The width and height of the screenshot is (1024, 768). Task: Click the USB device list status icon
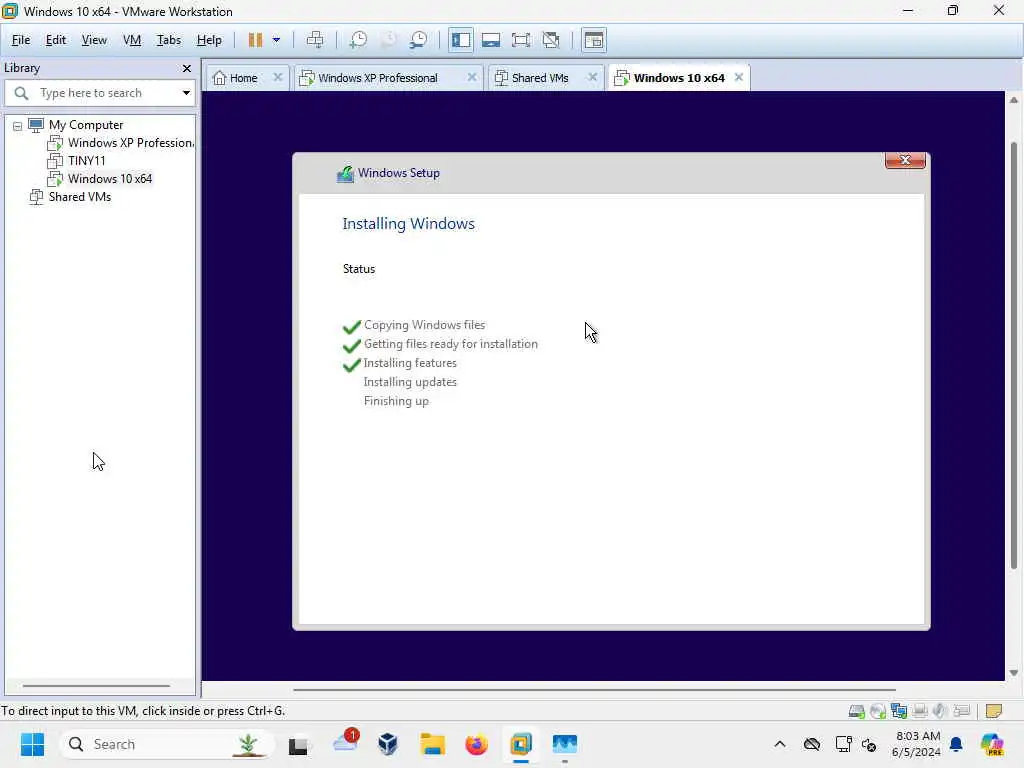click(x=961, y=711)
